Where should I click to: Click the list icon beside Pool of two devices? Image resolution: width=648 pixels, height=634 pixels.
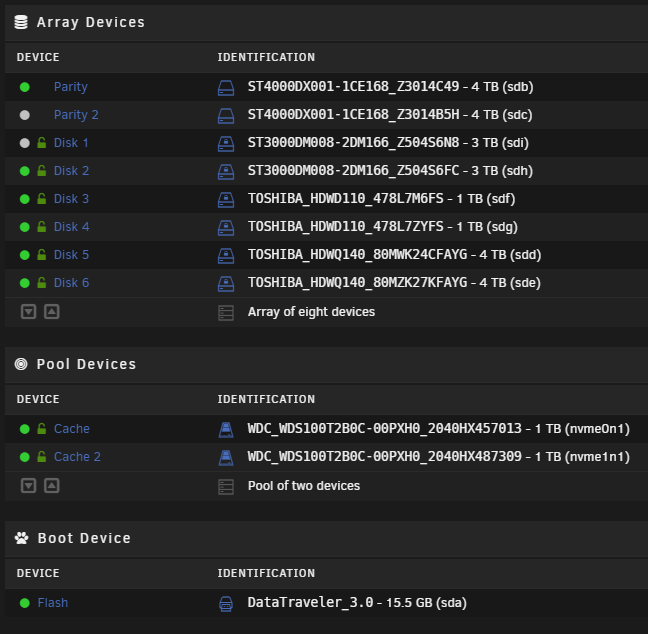click(226, 487)
